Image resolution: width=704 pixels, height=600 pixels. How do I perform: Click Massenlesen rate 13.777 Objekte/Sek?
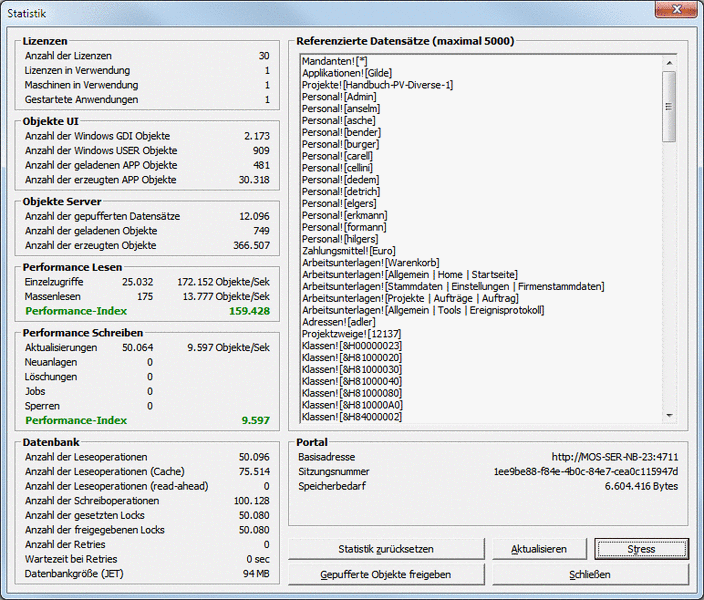226,297
